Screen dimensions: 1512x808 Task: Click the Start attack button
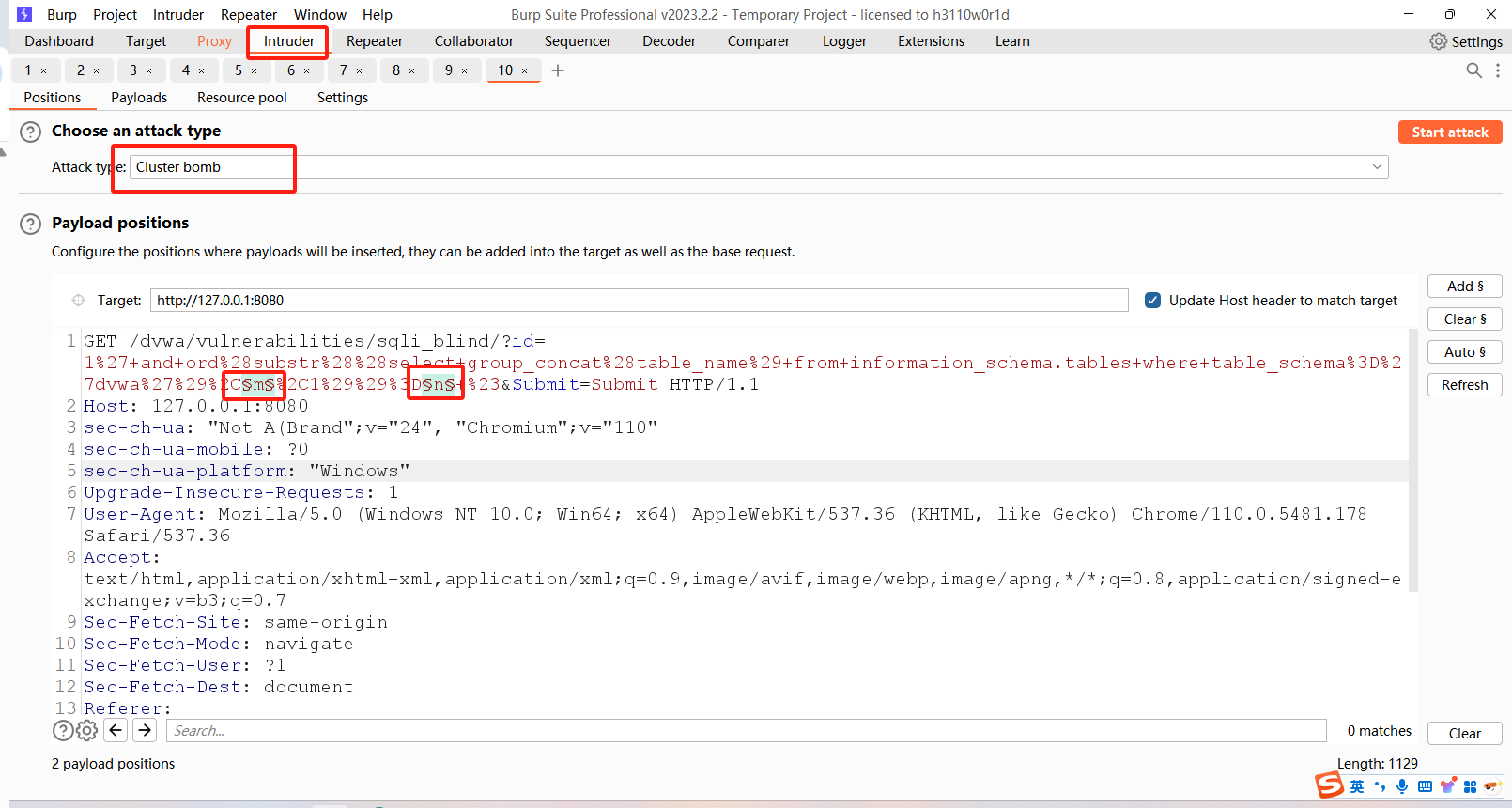pos(1450,132)
